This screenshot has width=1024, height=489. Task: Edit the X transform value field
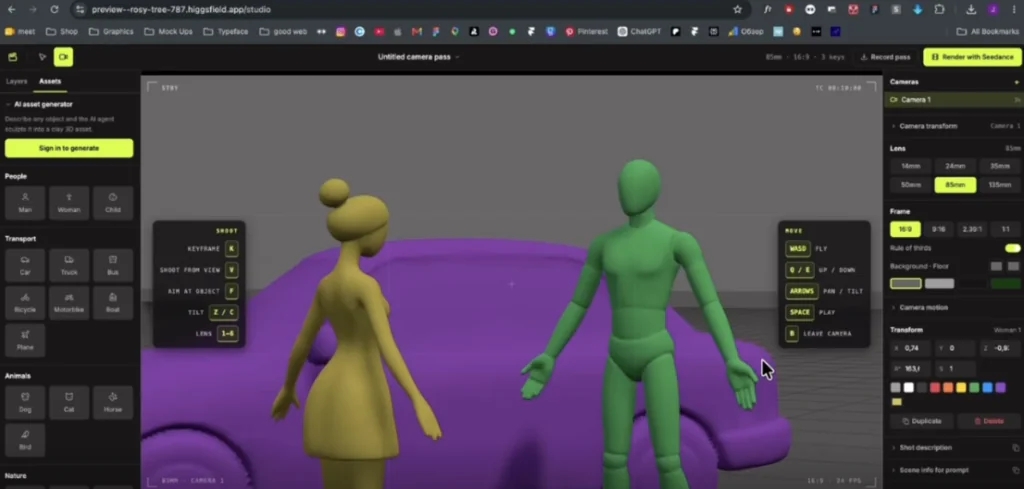tap(911, 348)
